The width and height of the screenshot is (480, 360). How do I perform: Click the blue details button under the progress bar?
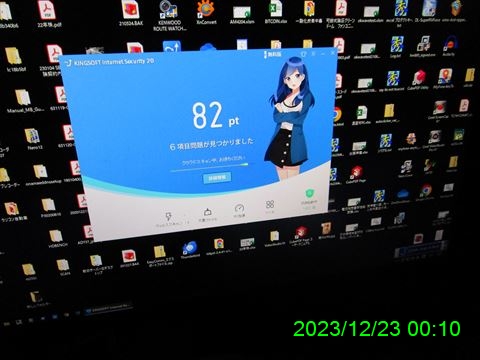click(217, 178)
